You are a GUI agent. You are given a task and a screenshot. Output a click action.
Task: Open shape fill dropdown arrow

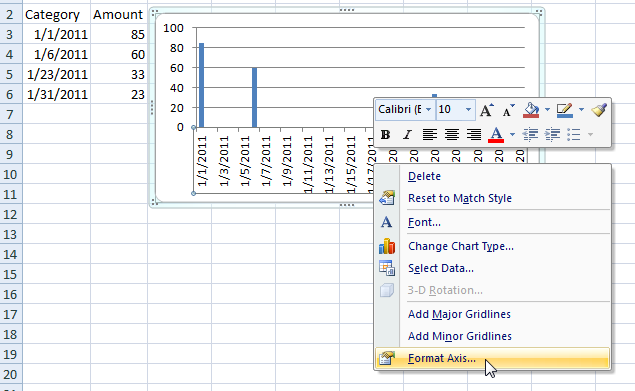pyautogui.click(x=547, y=109)
